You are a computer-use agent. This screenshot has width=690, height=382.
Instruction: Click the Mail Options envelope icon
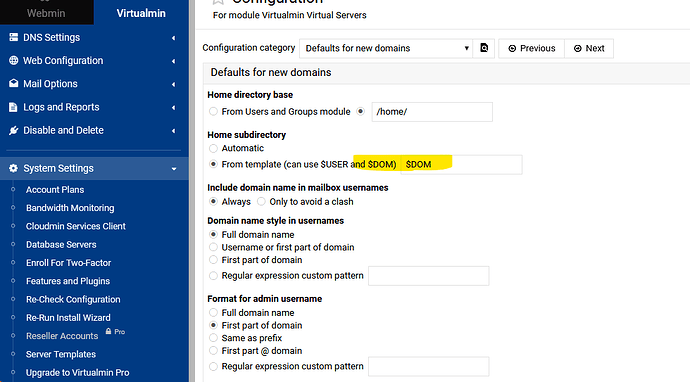(x=14, y=83)
